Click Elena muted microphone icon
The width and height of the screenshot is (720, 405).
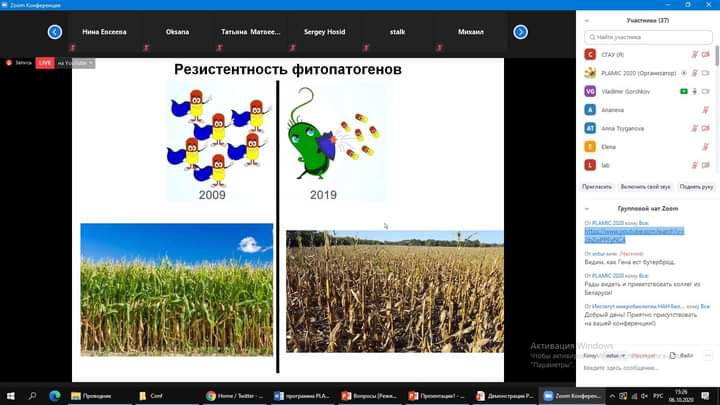[x=706, y=146]
